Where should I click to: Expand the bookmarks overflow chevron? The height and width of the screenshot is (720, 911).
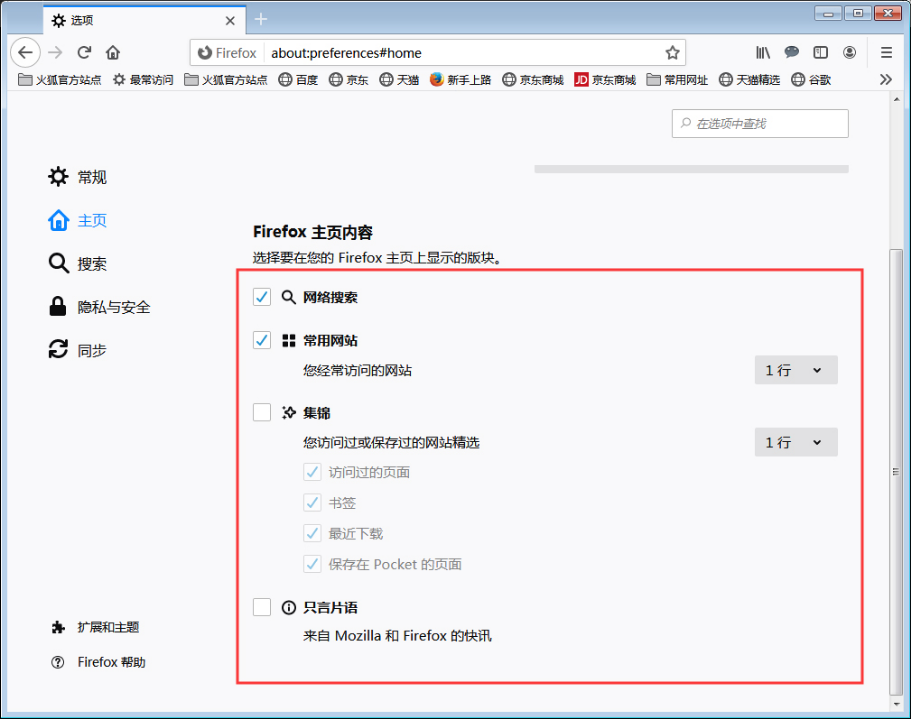(x=885, y=80)
